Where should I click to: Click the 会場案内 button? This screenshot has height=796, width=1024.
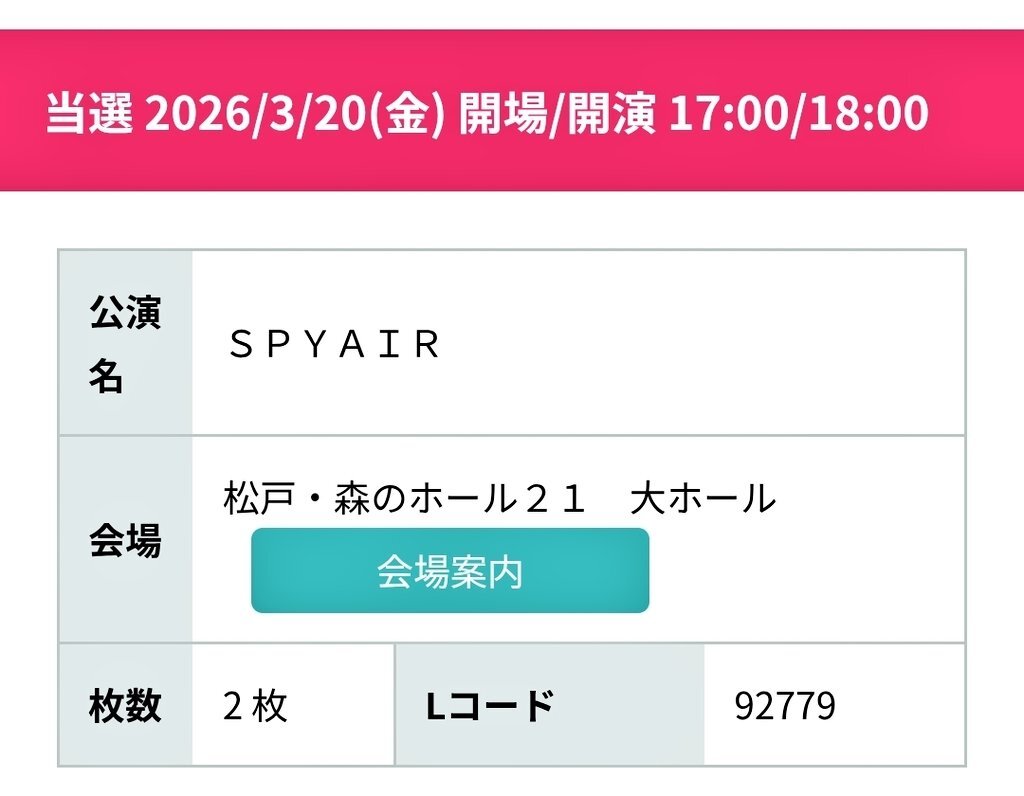point(449,571)
